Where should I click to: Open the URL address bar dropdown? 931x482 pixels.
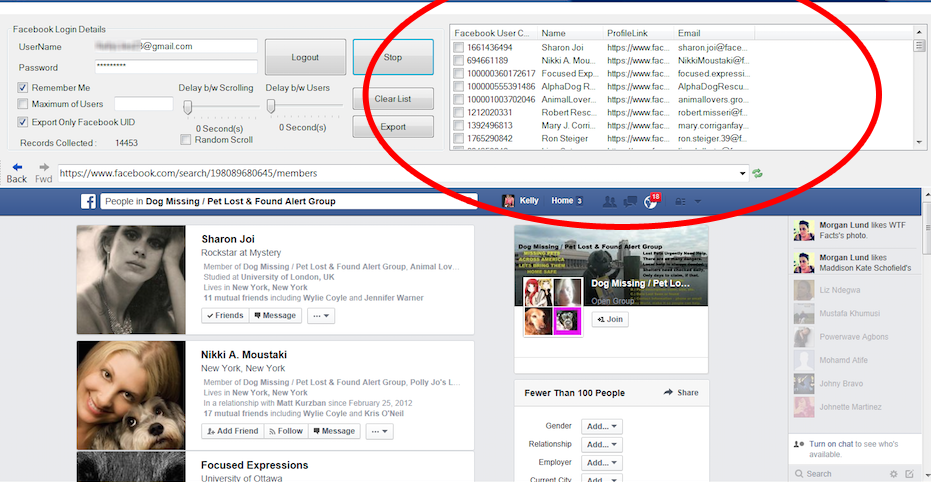click(743, 173)
